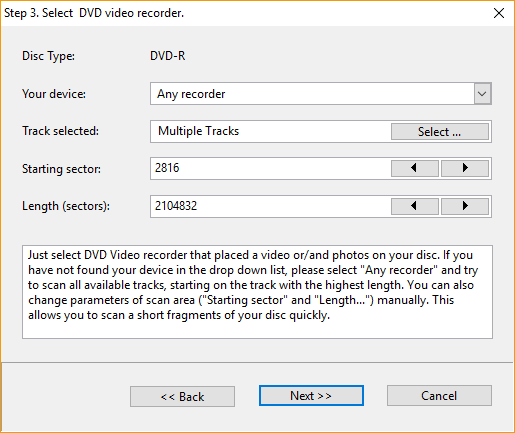This screenshot has height=433, width=515.
Task: Increase the Starting sector with right arrow
Action: pos(465,168)
